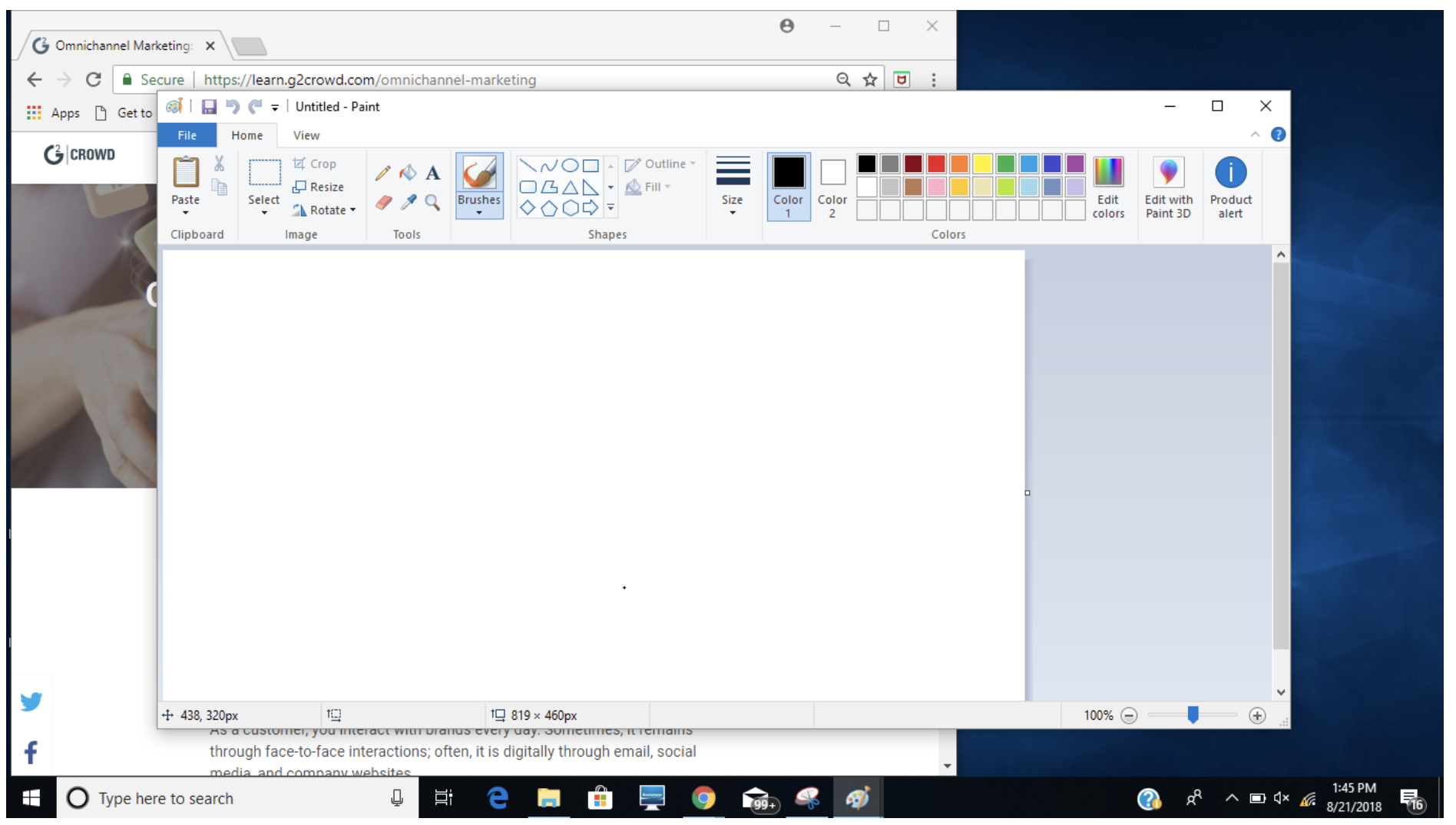Switch to the View tab
The image size is (1456, 825).
point(306,134)
